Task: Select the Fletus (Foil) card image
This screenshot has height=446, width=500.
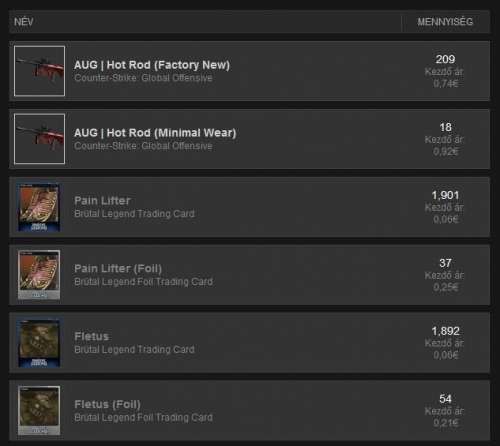Action: coord(39,411)
